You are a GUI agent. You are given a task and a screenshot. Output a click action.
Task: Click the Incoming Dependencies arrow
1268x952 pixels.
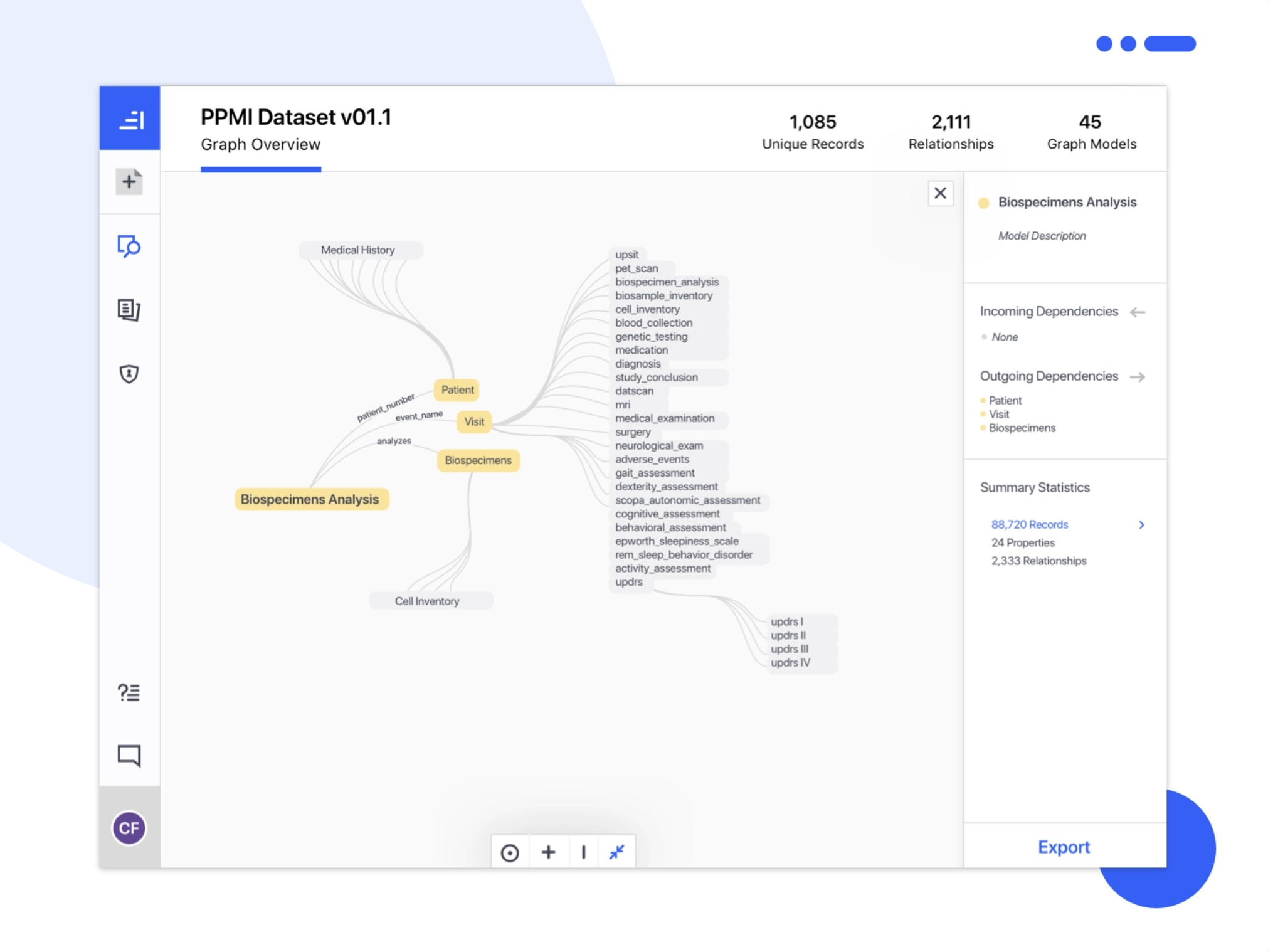pos(1138,312)
